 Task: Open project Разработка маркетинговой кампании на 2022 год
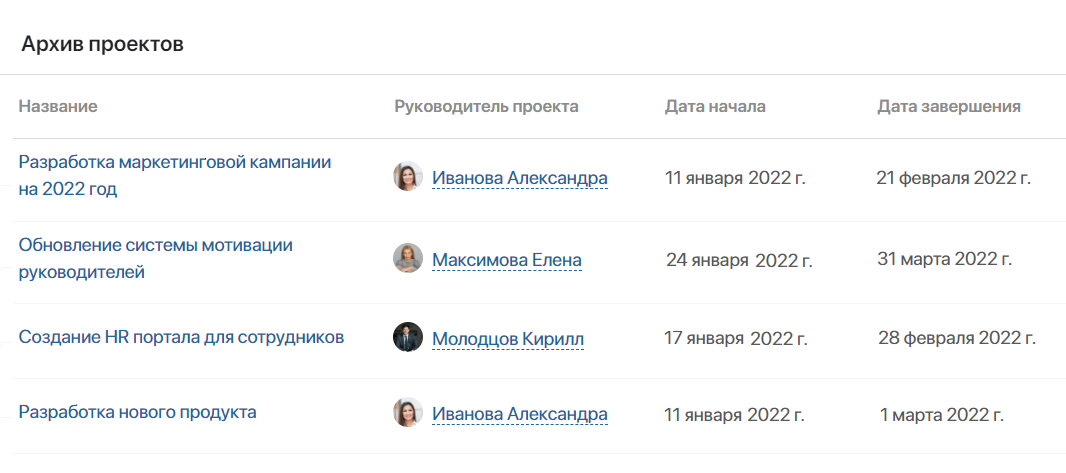pyautogui.click(x=175, y=175)
